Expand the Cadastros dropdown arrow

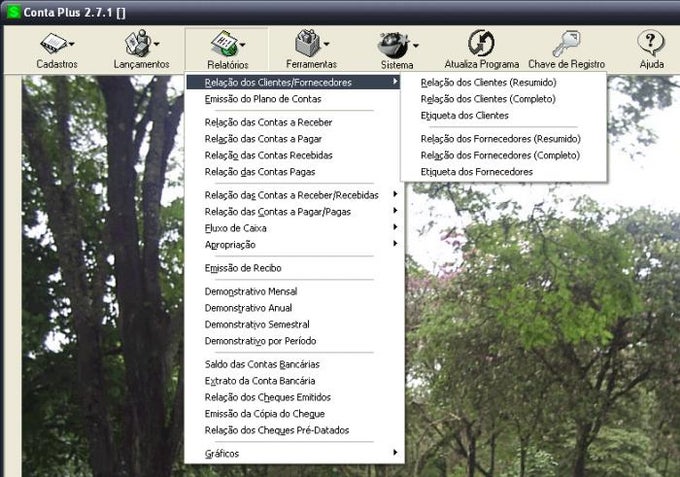(72, 44)
